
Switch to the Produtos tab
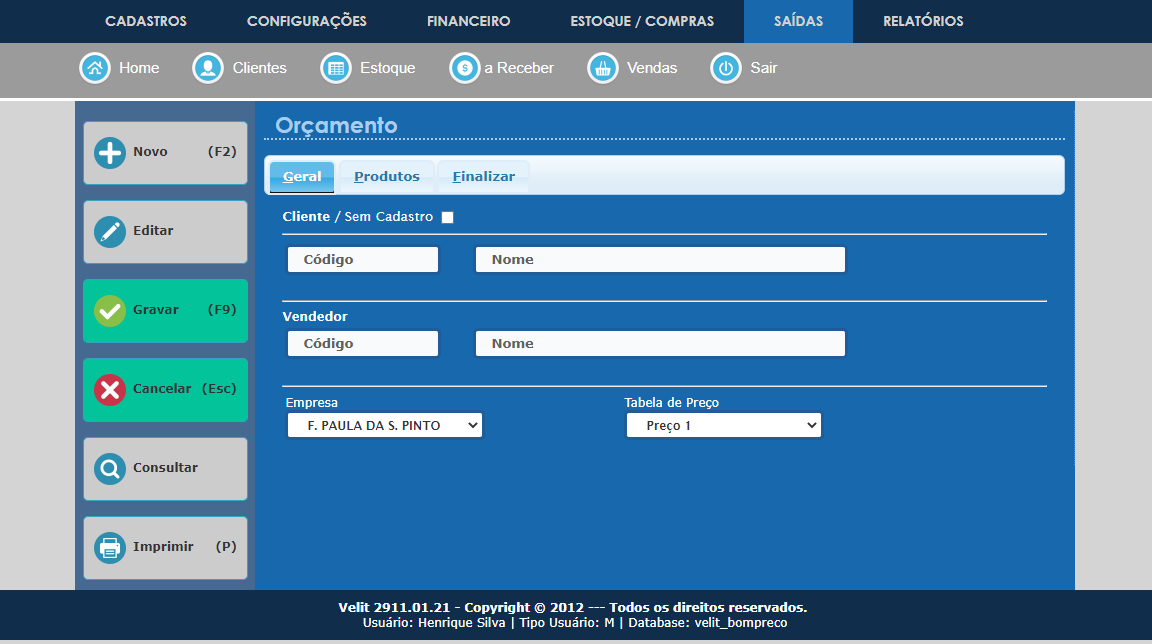(387, 177)
